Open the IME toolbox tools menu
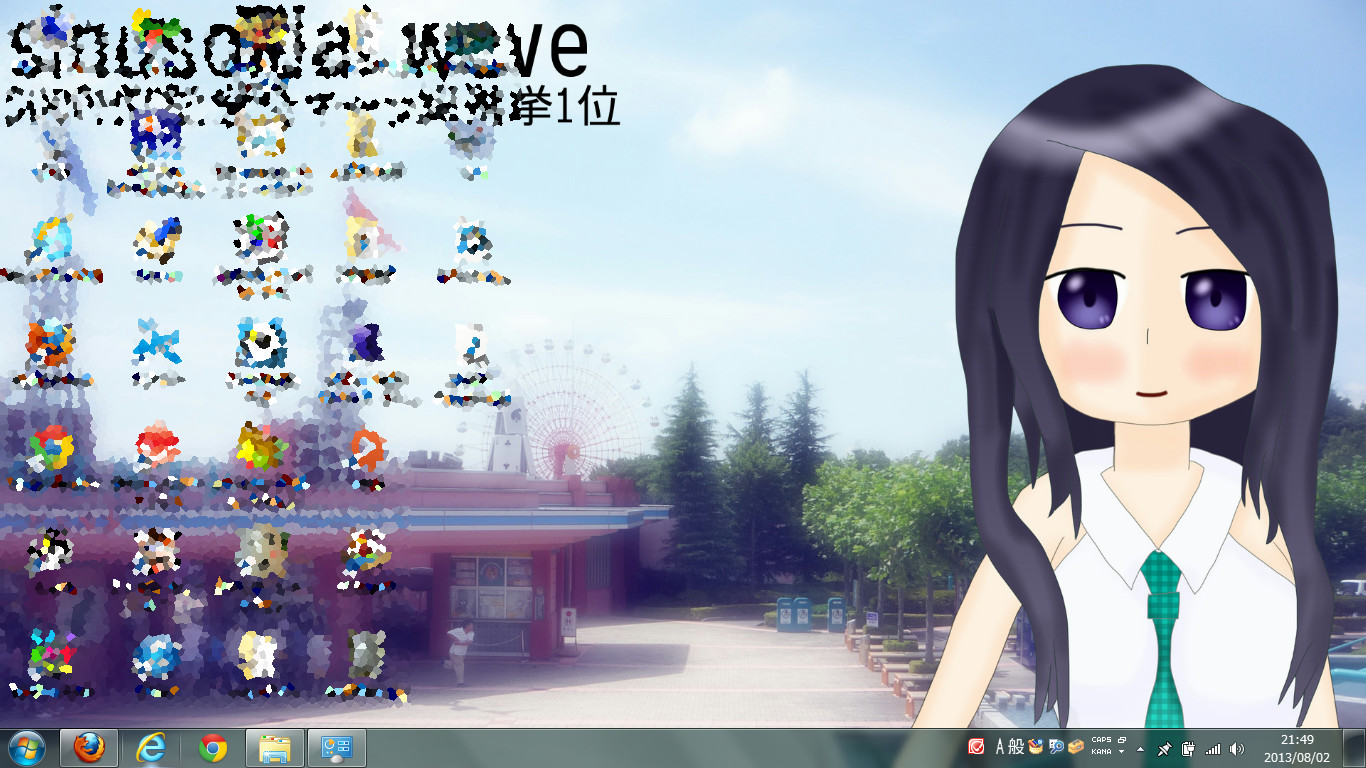 click(x=1076, y=747)
